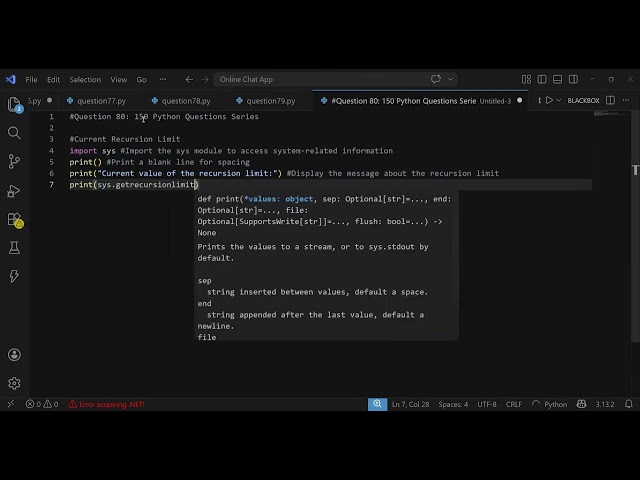This screenshot has height=480, width=640.
Task: Click line 3 comment Current Recursion Limit
Action: coord(124,139)
